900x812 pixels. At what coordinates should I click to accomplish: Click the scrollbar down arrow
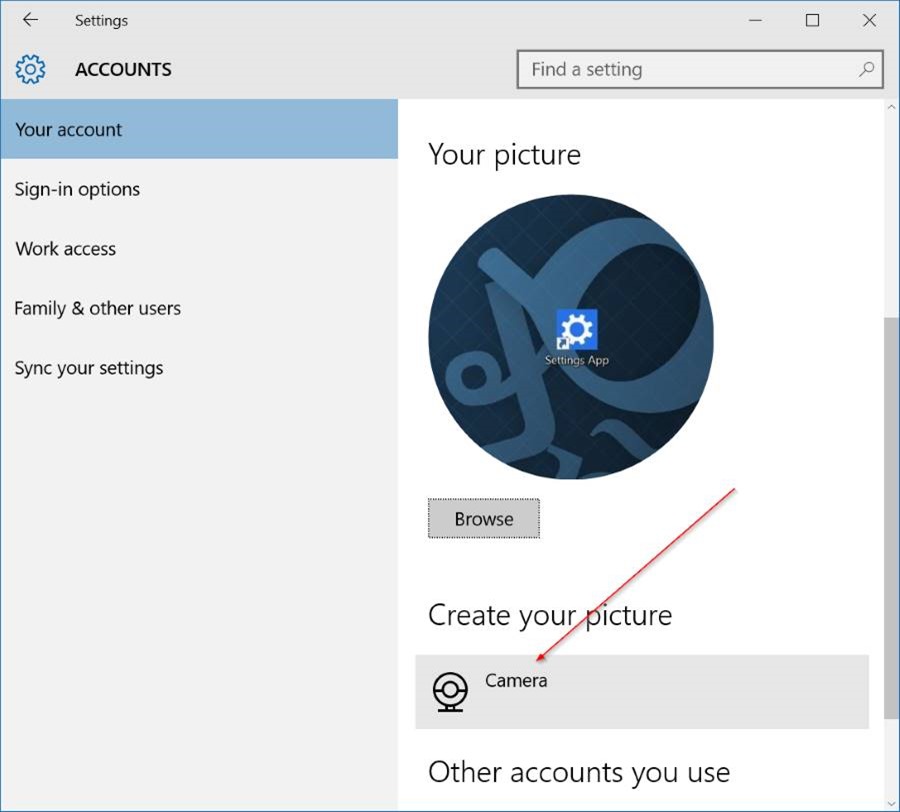(891, 801)
